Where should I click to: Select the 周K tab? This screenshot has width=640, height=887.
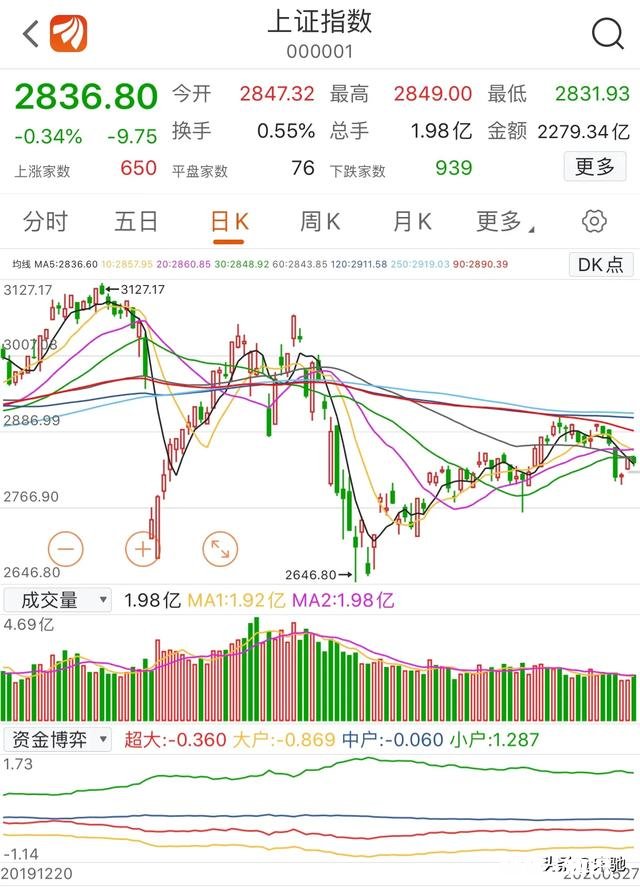pyautogui.click(x=318, y=222)
